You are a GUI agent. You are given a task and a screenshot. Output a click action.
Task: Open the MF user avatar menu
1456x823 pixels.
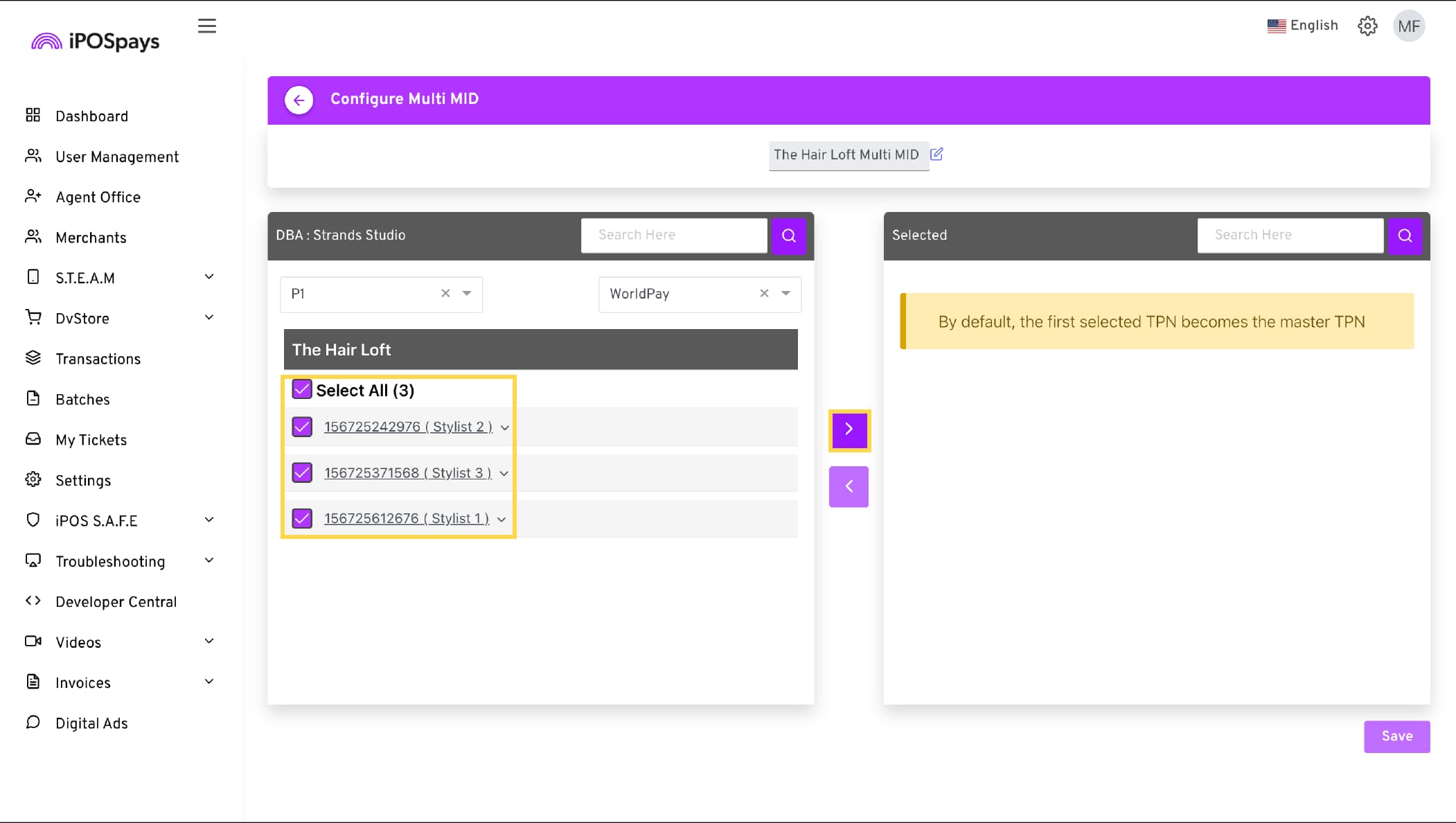[1409, 26]
